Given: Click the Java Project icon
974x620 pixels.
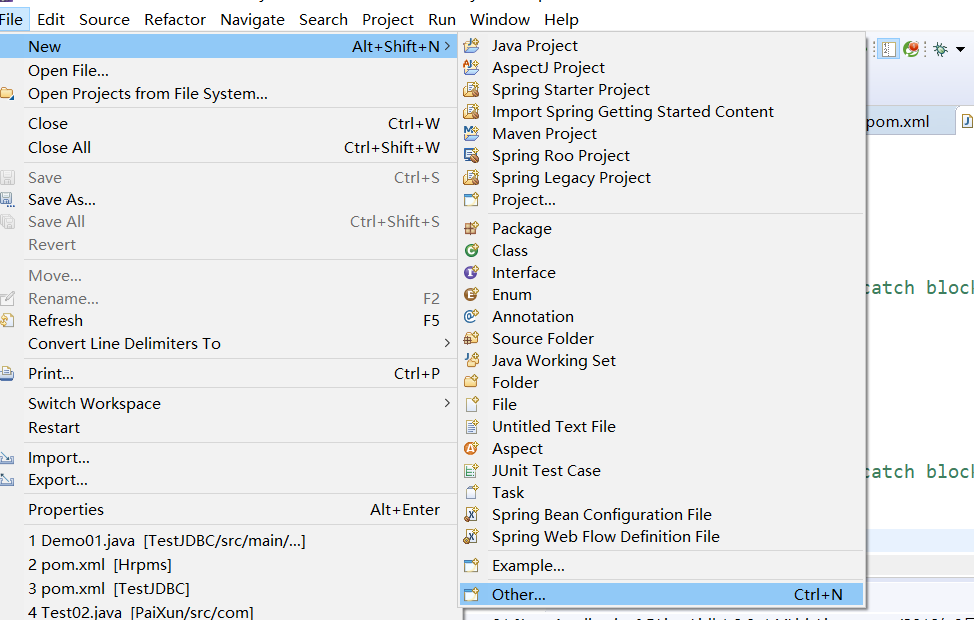Looking at the screenshot, I should (x=471, y=45).
